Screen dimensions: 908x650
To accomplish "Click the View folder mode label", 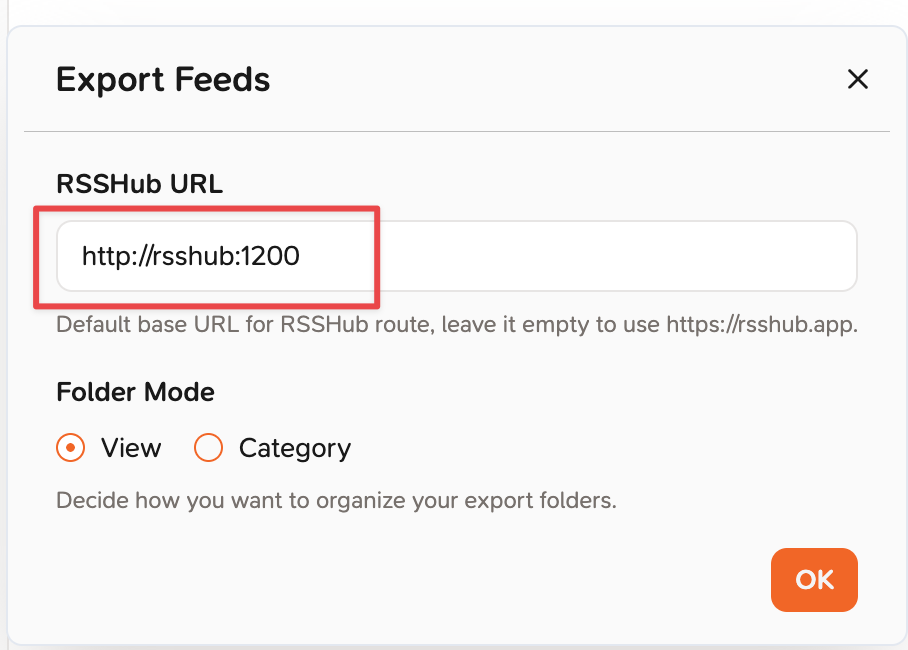I will coord(131,448).
